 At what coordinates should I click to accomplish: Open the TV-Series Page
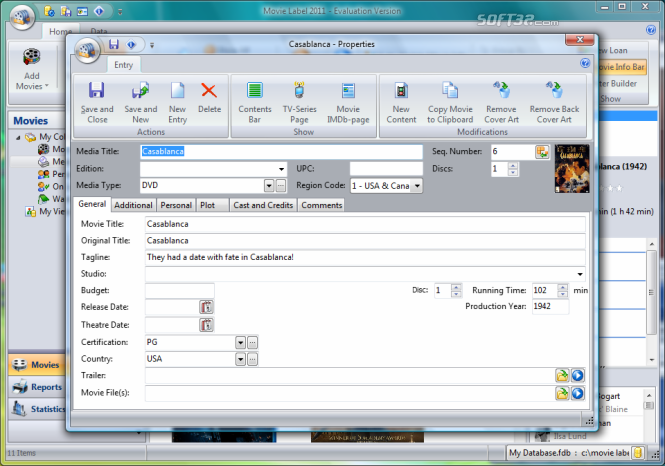299,103
